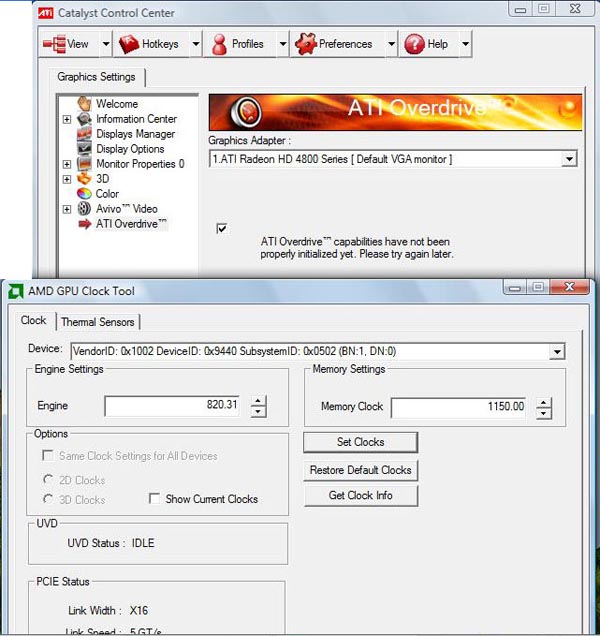Click the Profiles person icon
Viewport: 600px width, 636px height.
(219, 44)
